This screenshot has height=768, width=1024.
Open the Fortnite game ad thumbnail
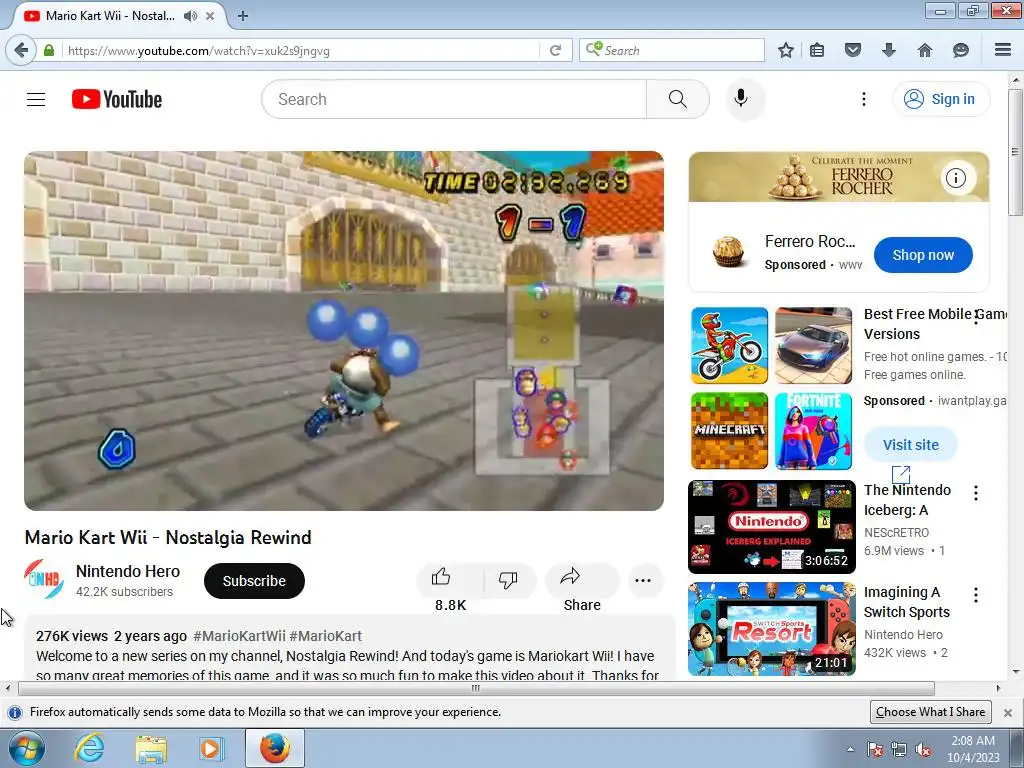coord(813,431)
